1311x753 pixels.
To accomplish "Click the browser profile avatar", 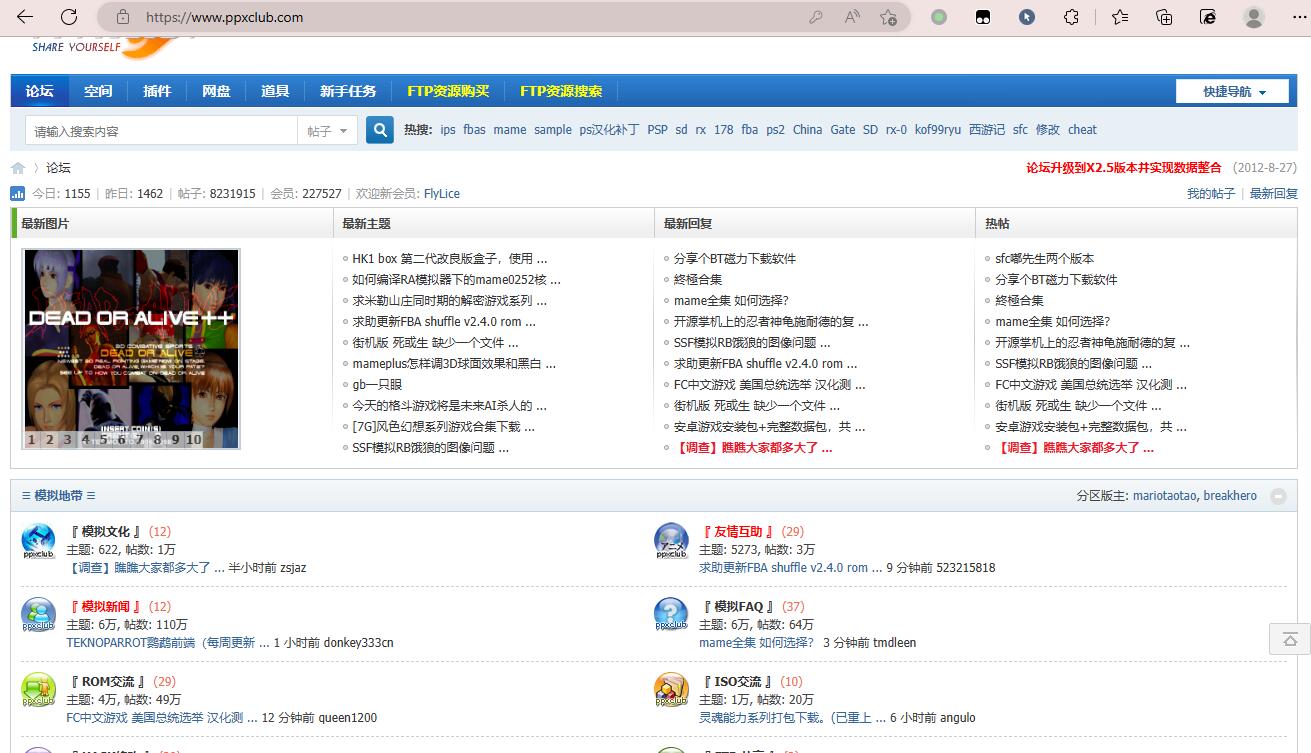I will [x=1253, y=17].
